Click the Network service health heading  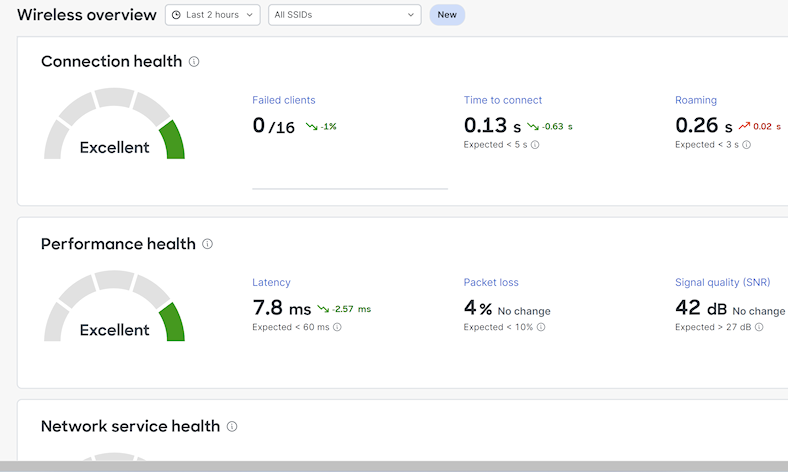click(131, 426)
